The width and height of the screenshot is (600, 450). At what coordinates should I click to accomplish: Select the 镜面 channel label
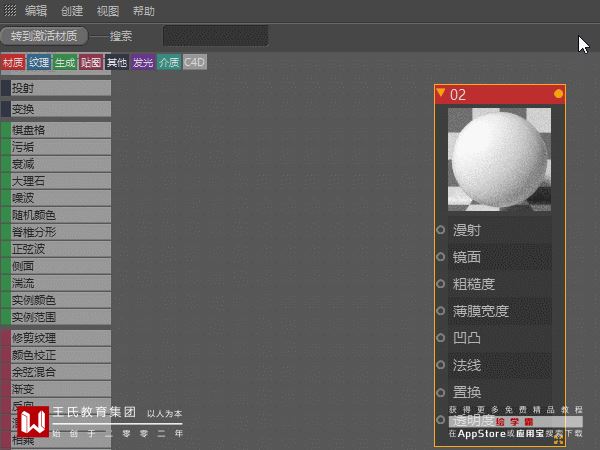pyautogui.click(x=467, y=257)
